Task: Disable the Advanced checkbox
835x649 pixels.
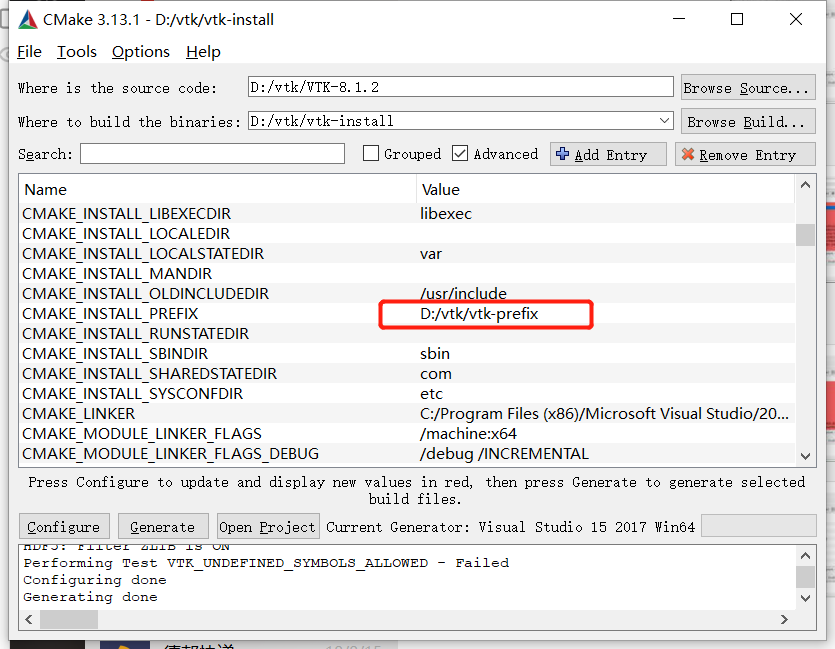Action: tap(461, 154)
